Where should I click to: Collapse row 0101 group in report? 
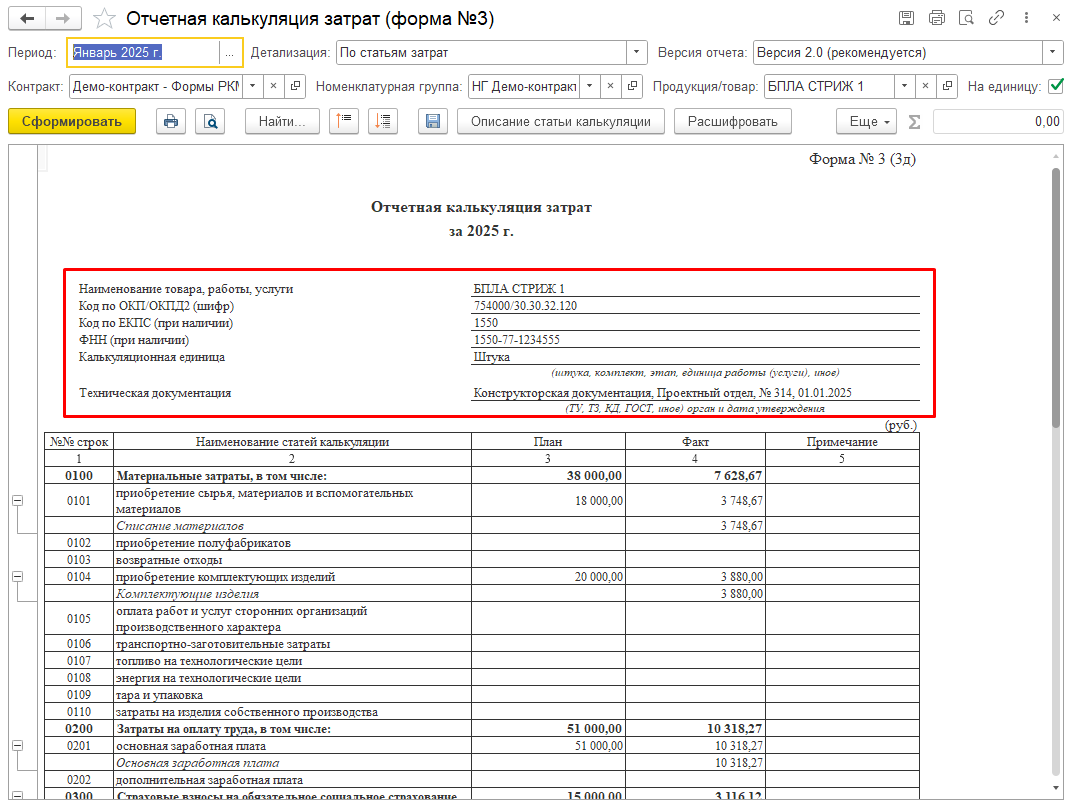(17, 500)
